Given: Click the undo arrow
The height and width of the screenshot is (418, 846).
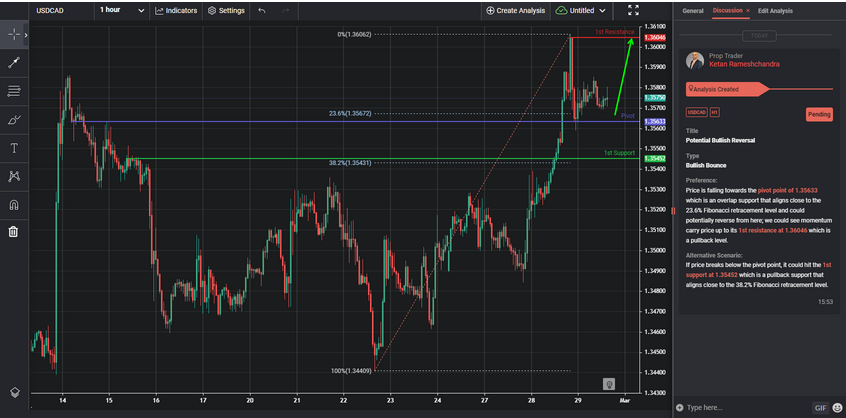Looking at the screenshot, I should pyautogui.click(x=262, y=10).
